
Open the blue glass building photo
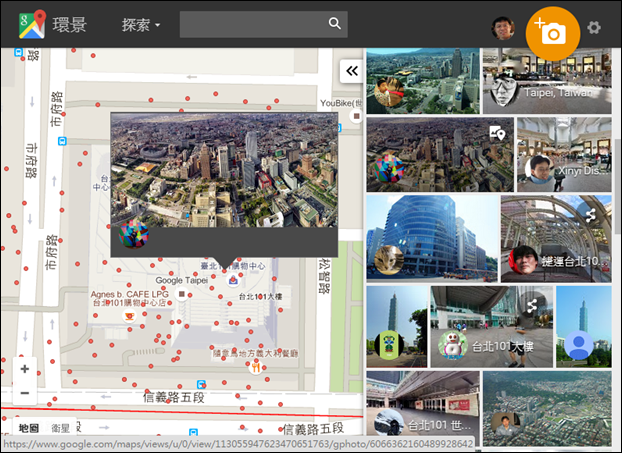pyautogui.click(x=432, y=238)
